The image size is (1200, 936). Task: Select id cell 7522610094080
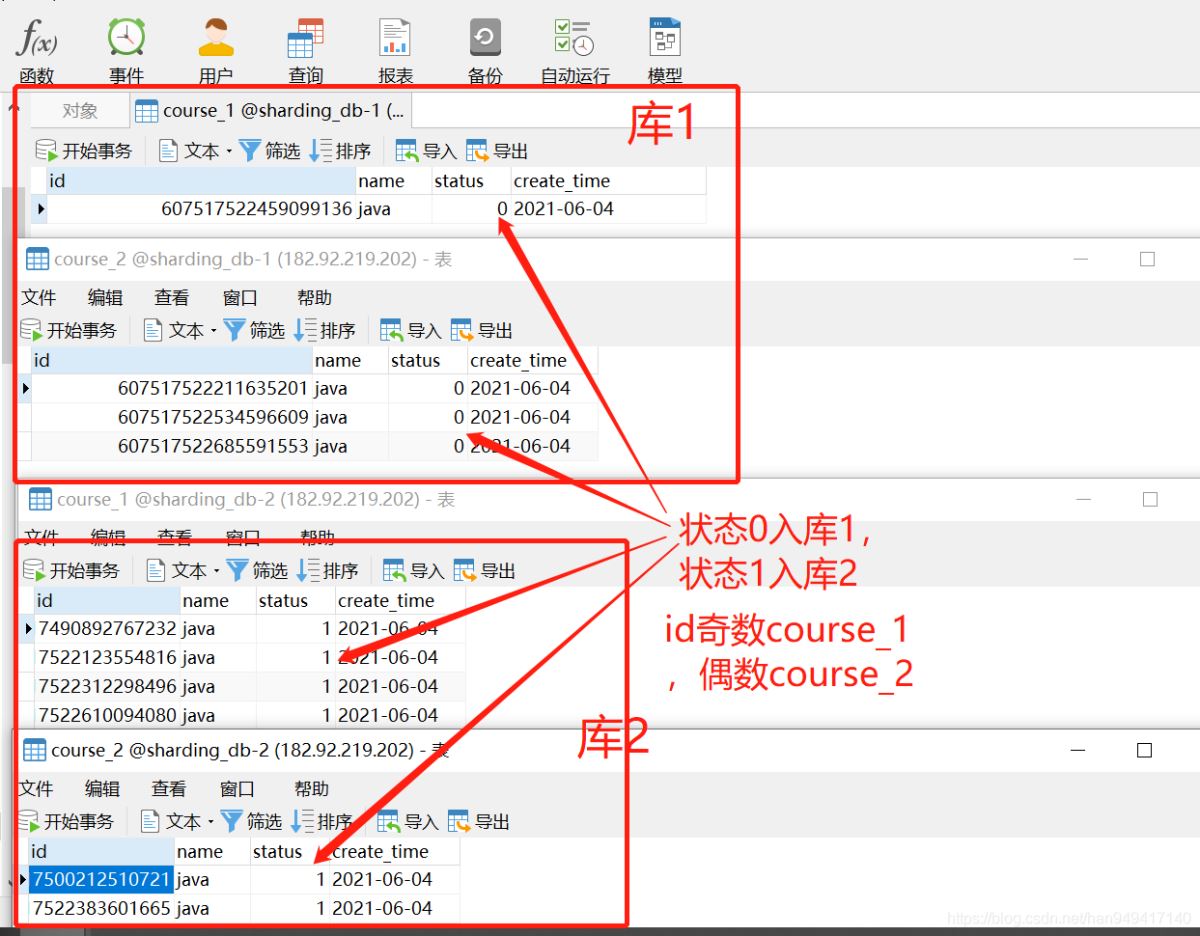point(107,716)
